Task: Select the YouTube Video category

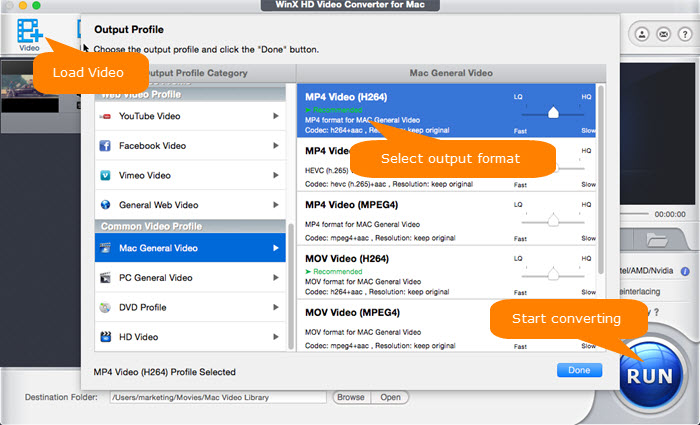Action: point(190,116)
